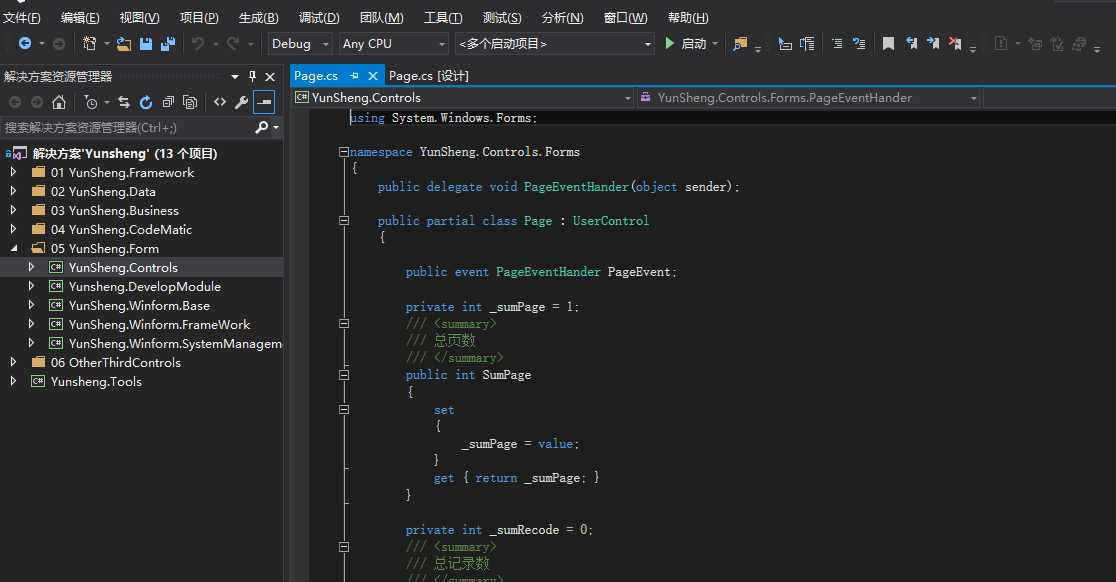
Task: Click the Refresh icon in Solution Explorer
Action: click(146, 102)
